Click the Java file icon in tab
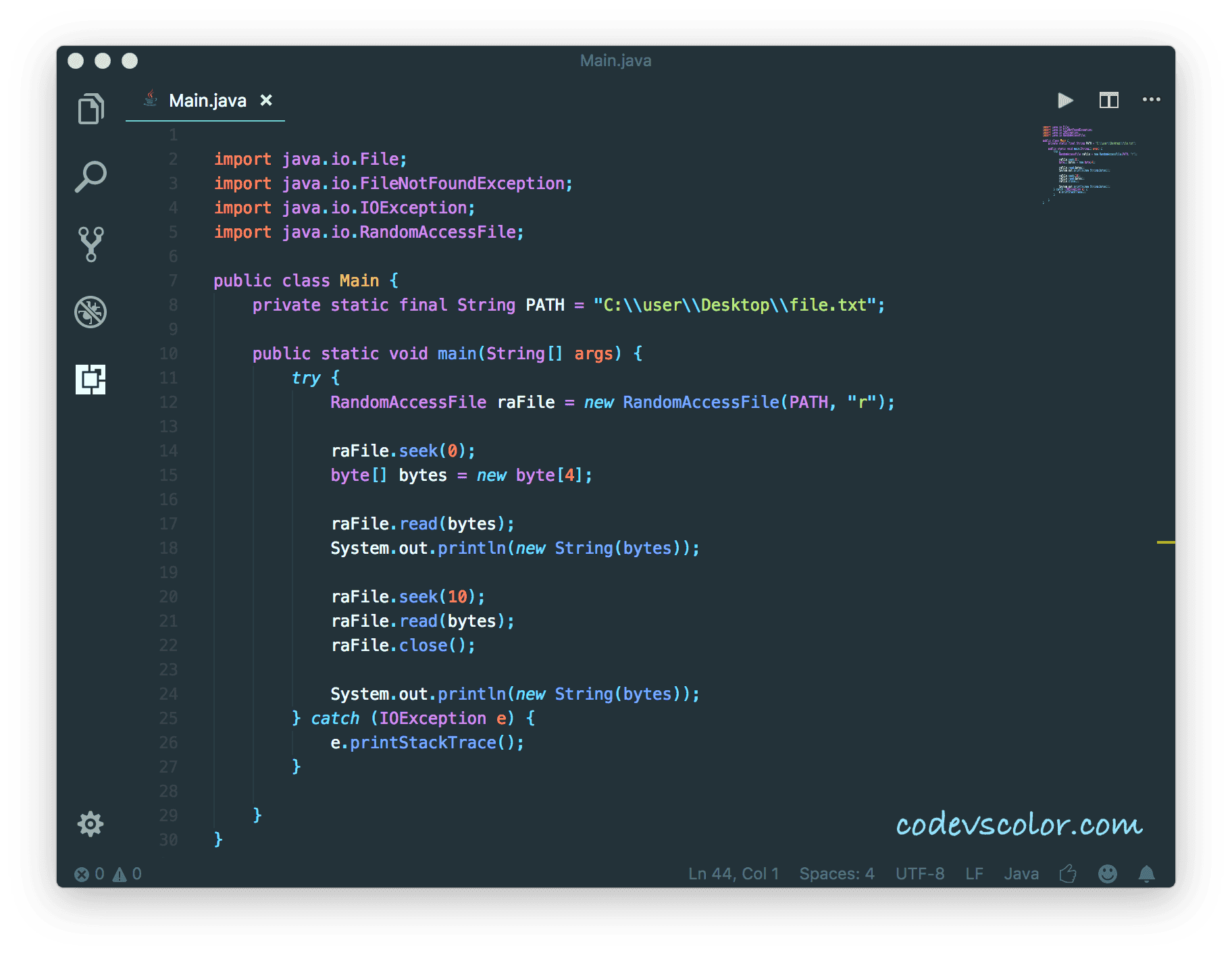 (x=151, y=99)
